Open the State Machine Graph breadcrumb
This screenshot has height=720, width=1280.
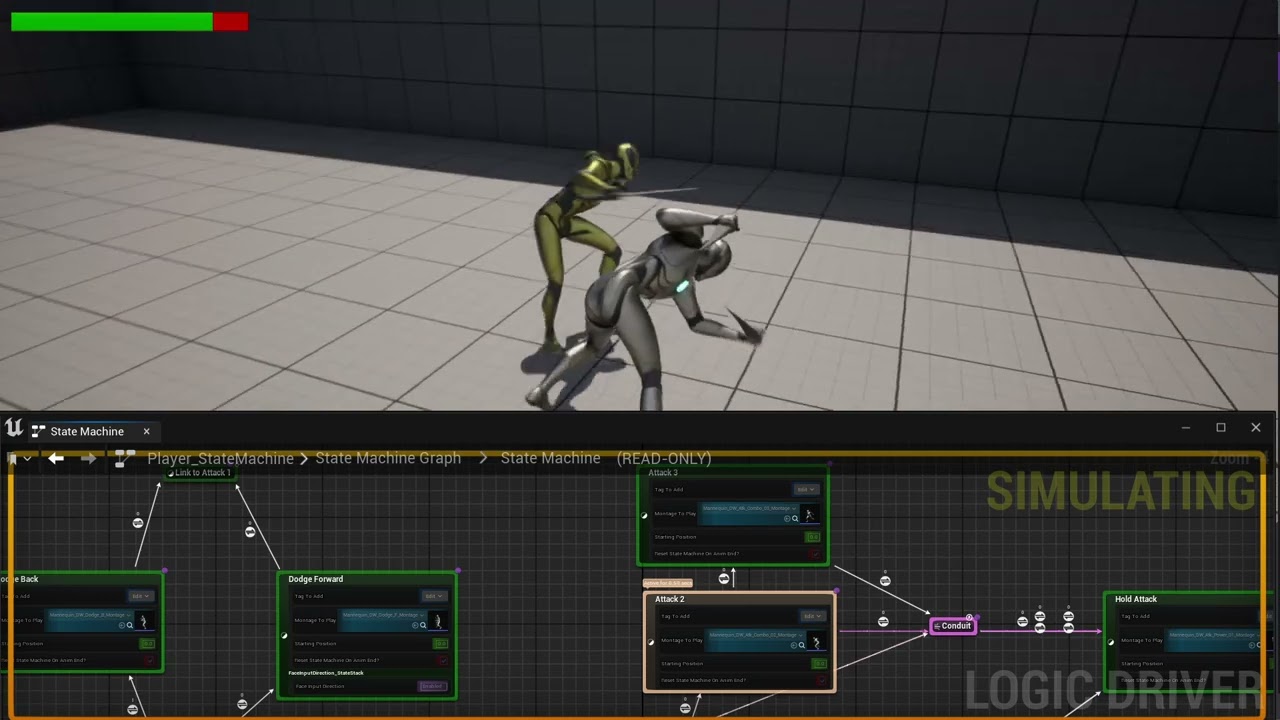[388, 458]
